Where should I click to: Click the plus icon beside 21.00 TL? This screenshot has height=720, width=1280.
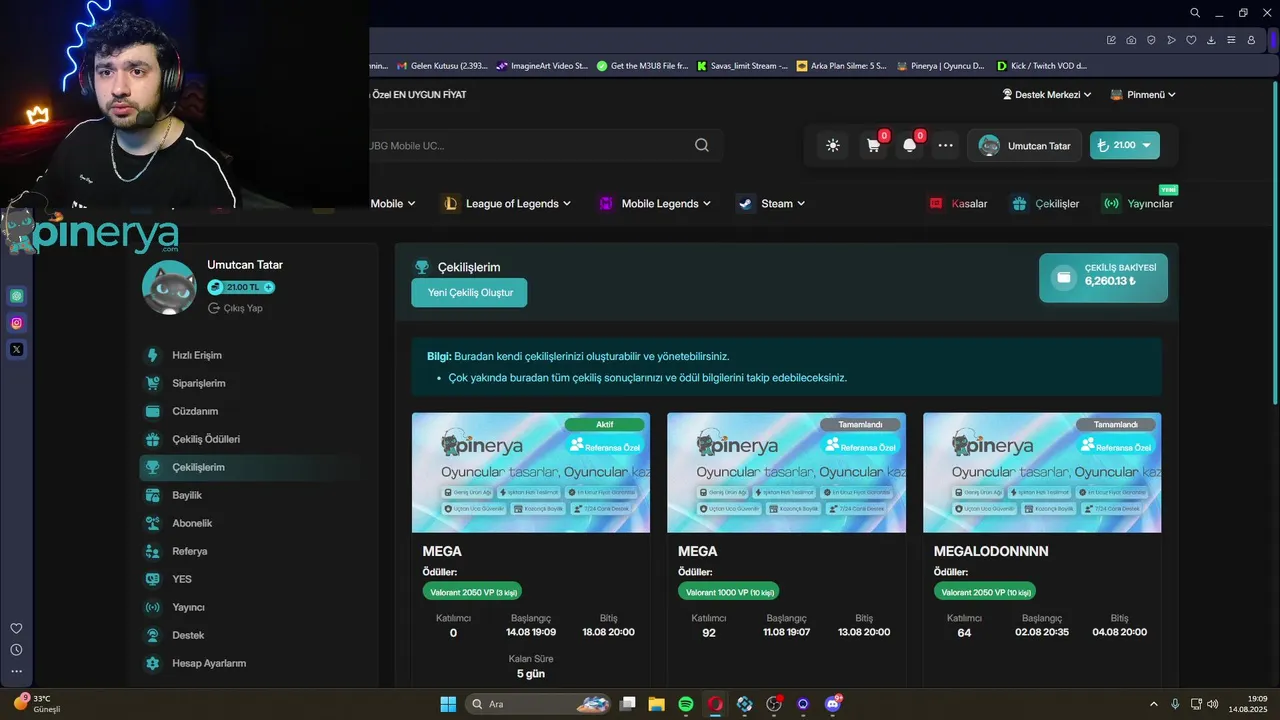click(x=269, y=287)
